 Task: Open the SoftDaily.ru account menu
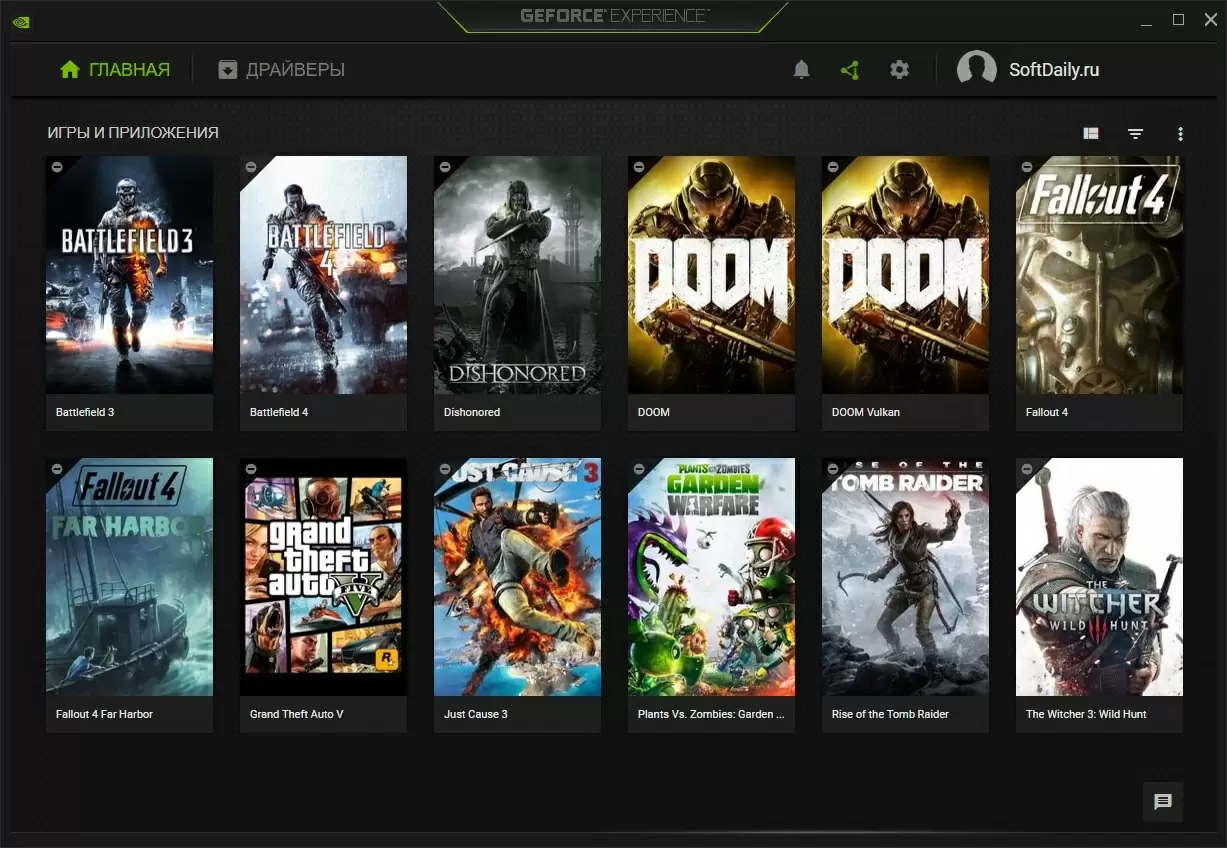tap(1054, 70)
